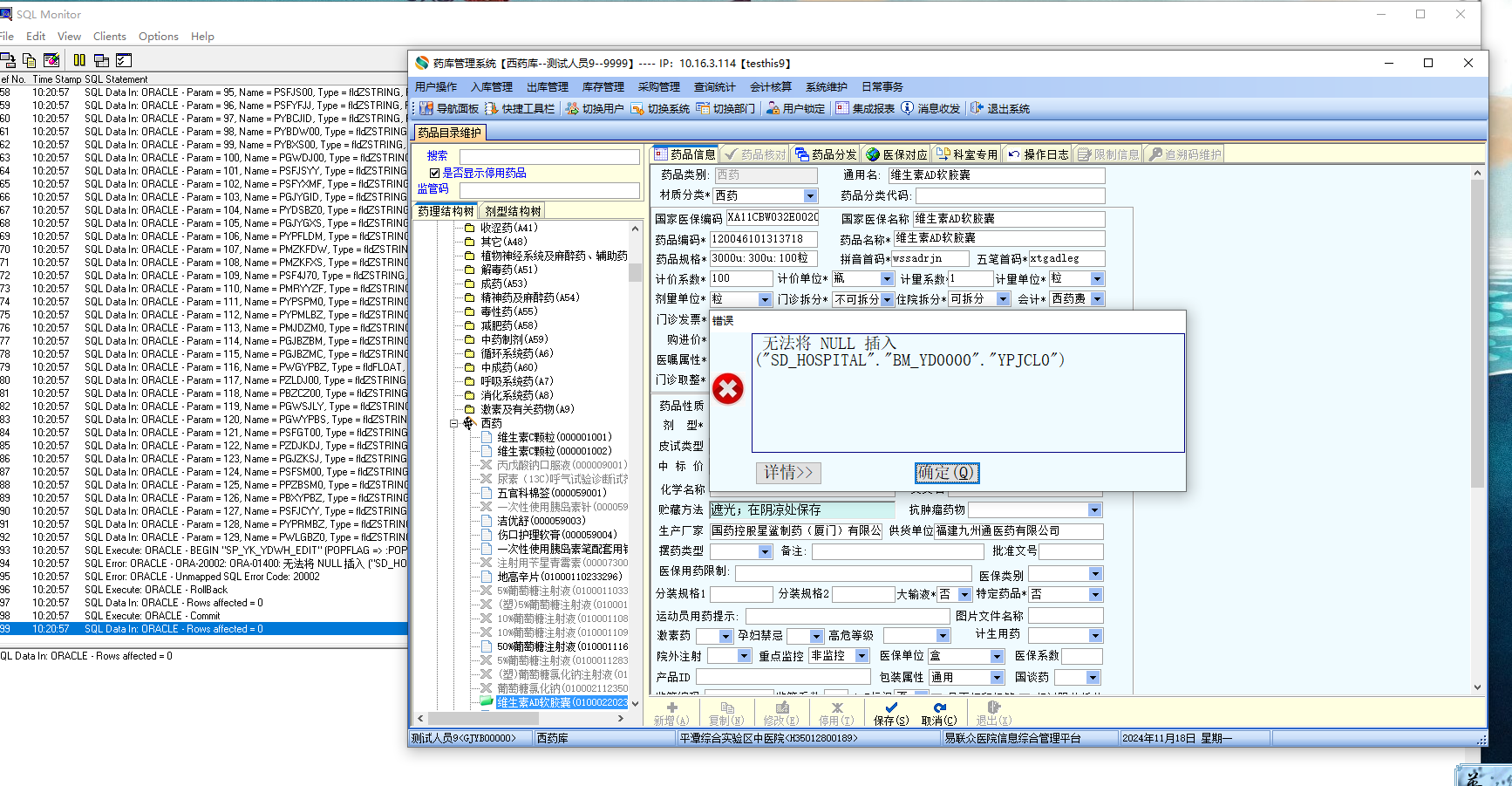Toggle the box beside 伤口护理软膏(000059004)
Image resolution: width=1512 pixels, height=786 pixels.
pos(487,535)
